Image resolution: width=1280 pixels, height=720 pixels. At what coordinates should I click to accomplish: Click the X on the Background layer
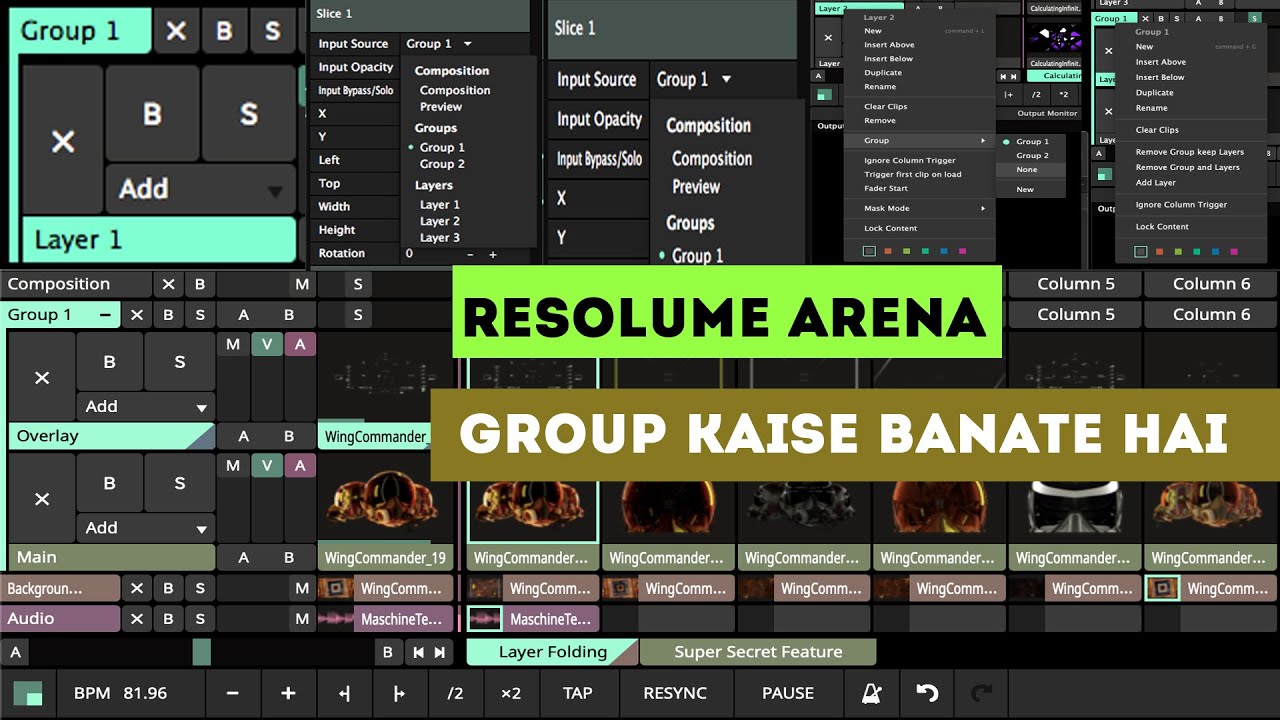[x=137, y=588]
